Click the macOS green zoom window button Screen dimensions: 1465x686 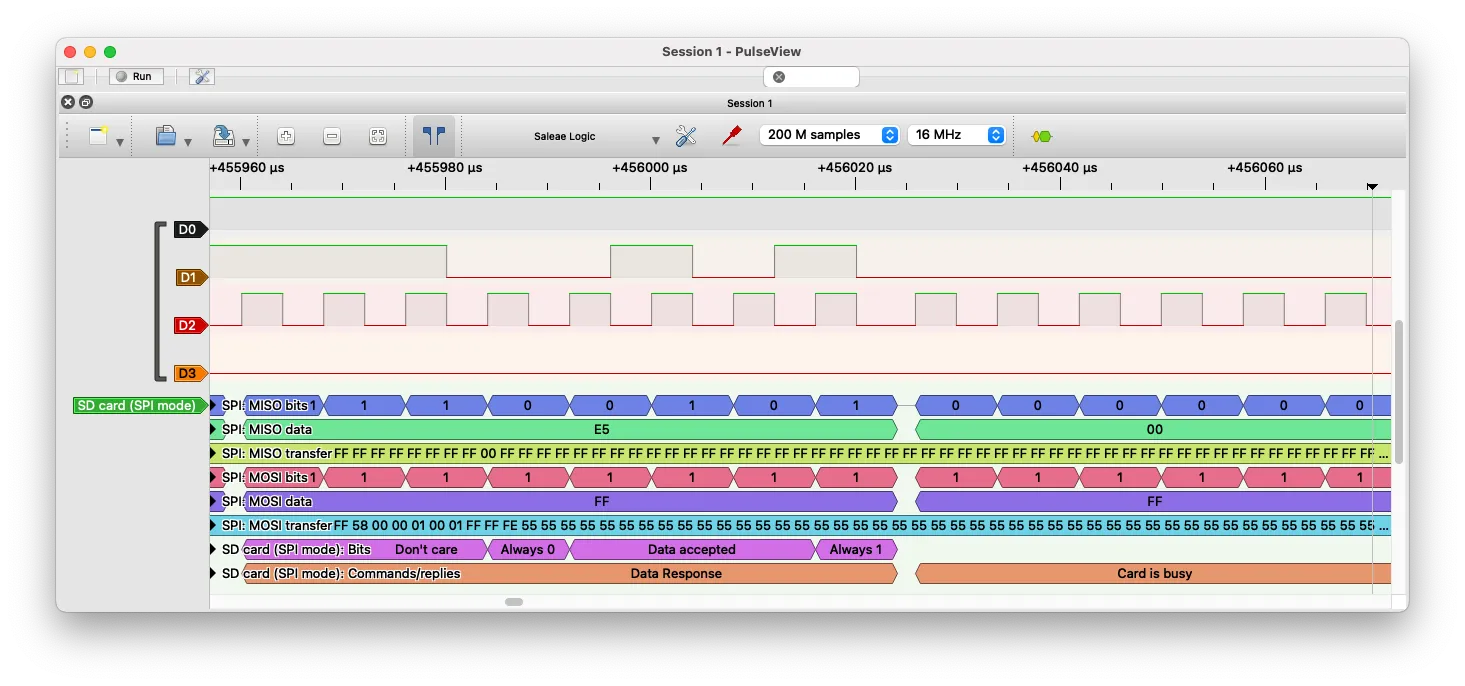tap(110, 52)
